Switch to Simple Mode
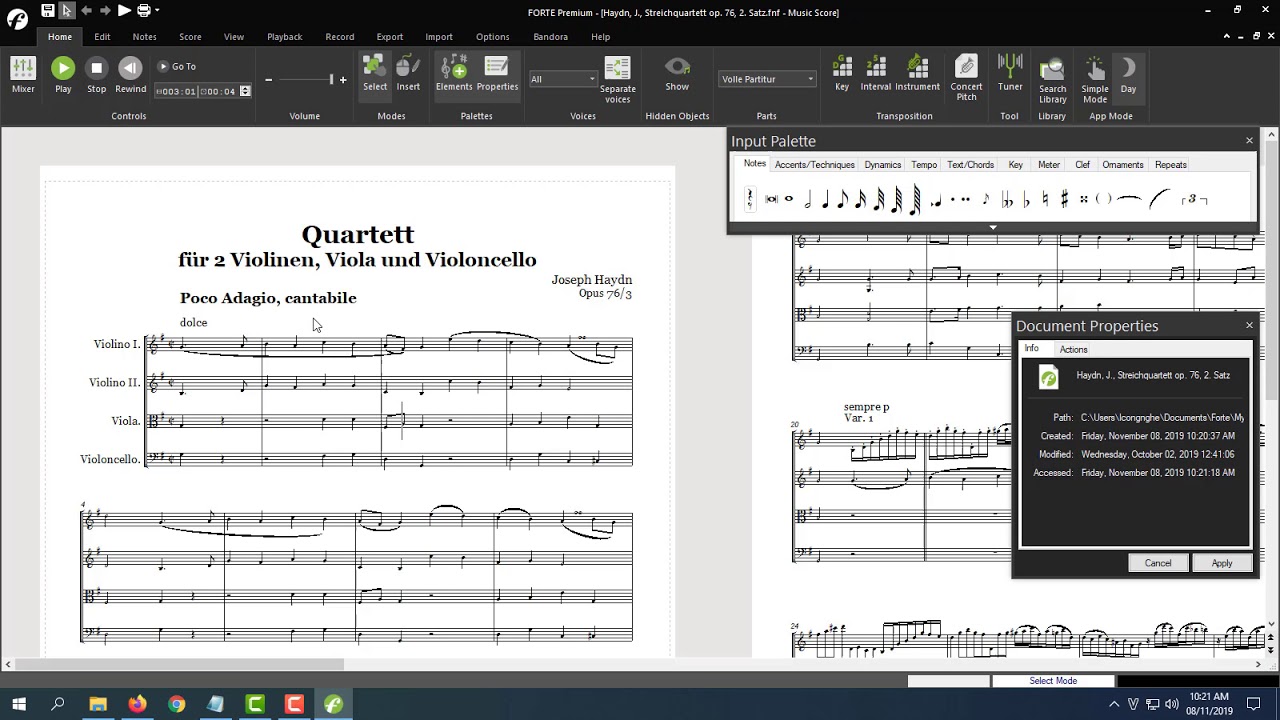The height and width of the screenshot is (720, 1280). click(1095, 80)
